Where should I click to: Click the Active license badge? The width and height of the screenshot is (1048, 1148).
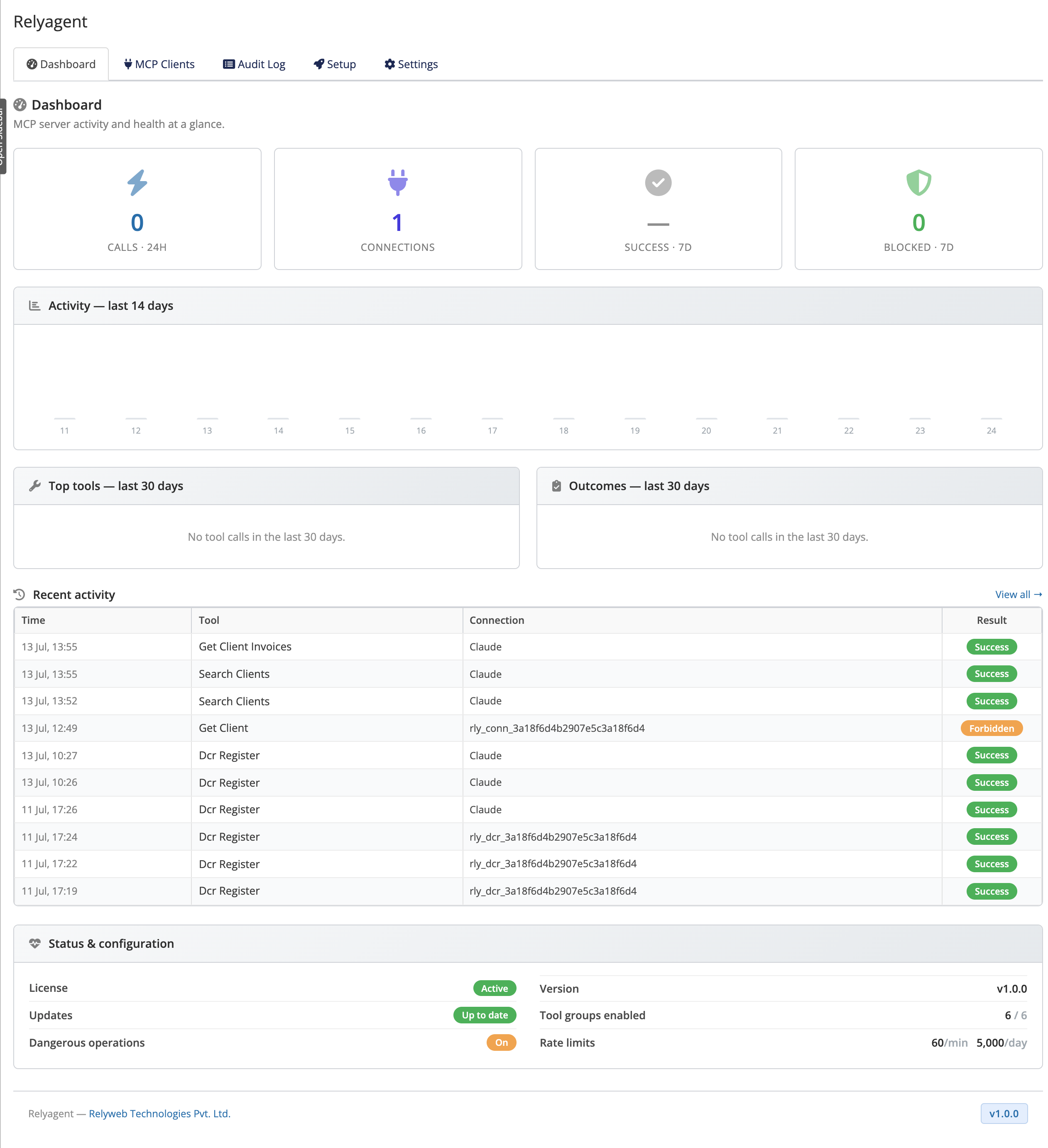pos(494,988)
